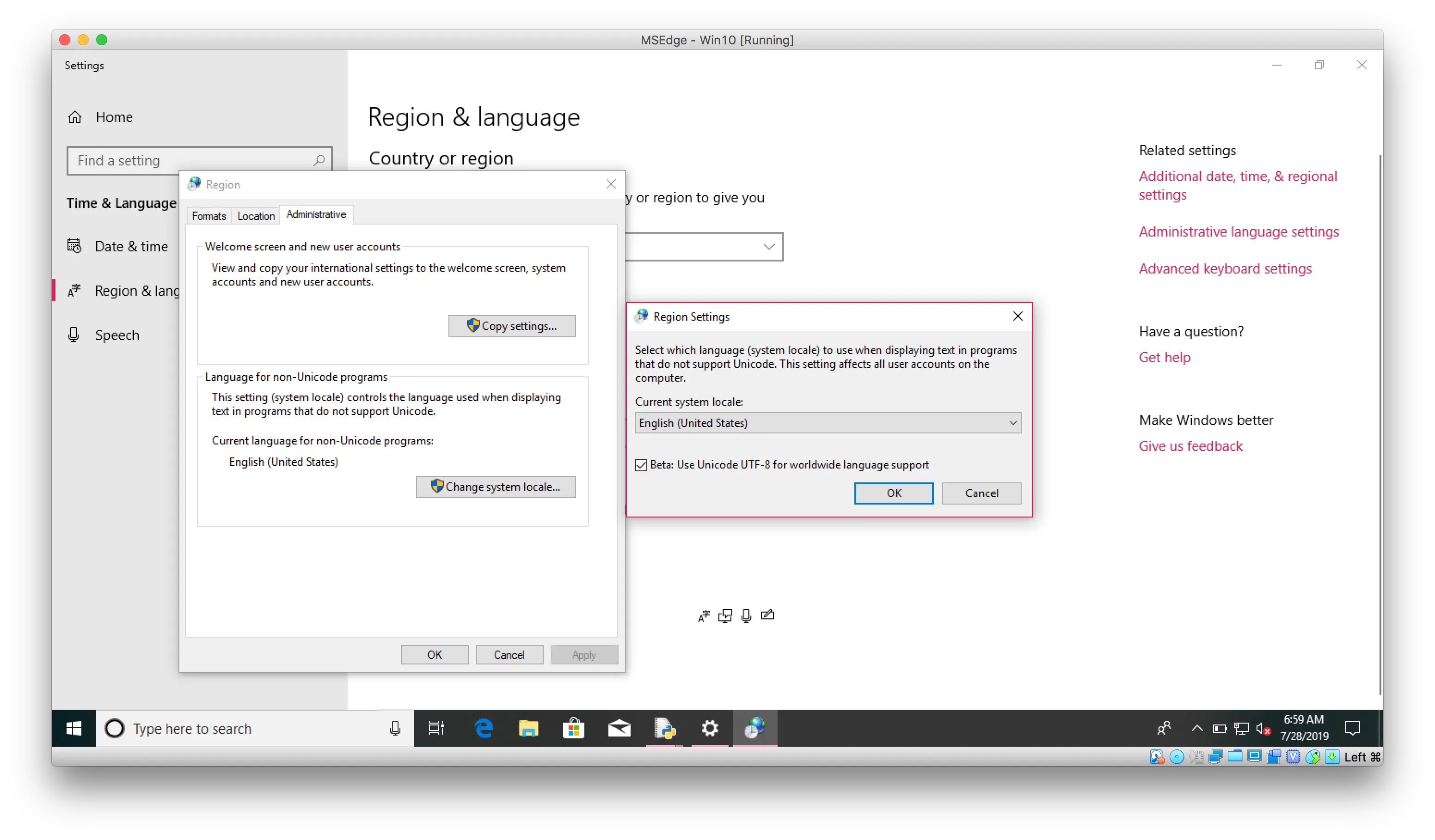Show hidden system tray icons chevron
Screen dimensions: 1435x840
tap(1197, 728)
